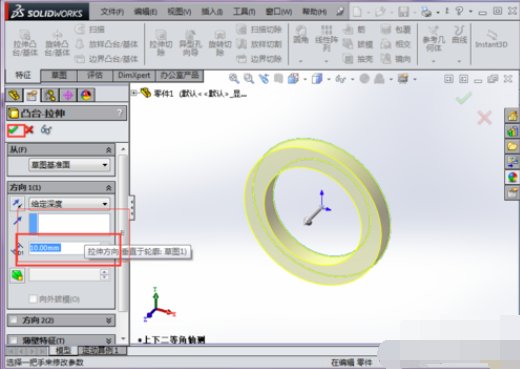Click the 拉伸凸台/基体 tool

click(x=25, y=43)
